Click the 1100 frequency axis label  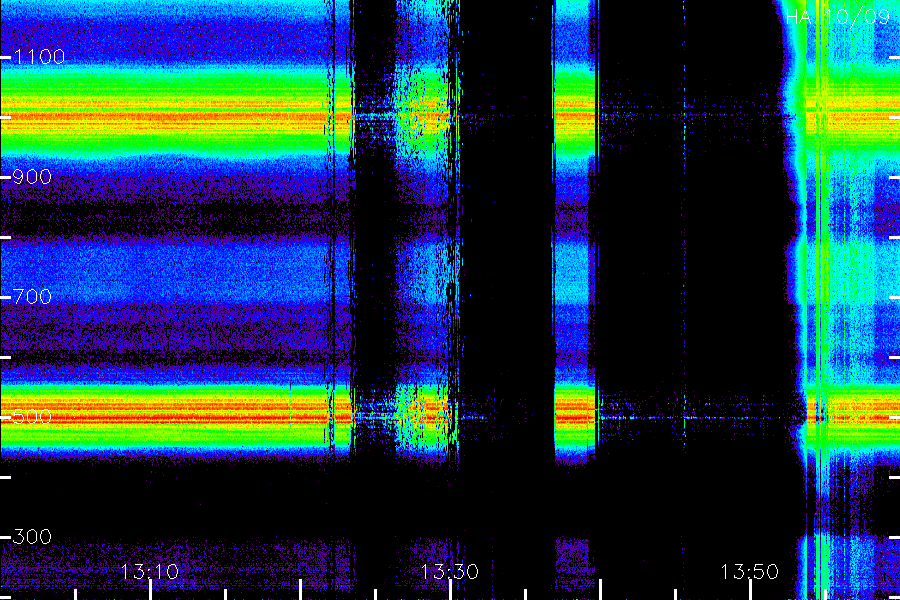[39, 57]
